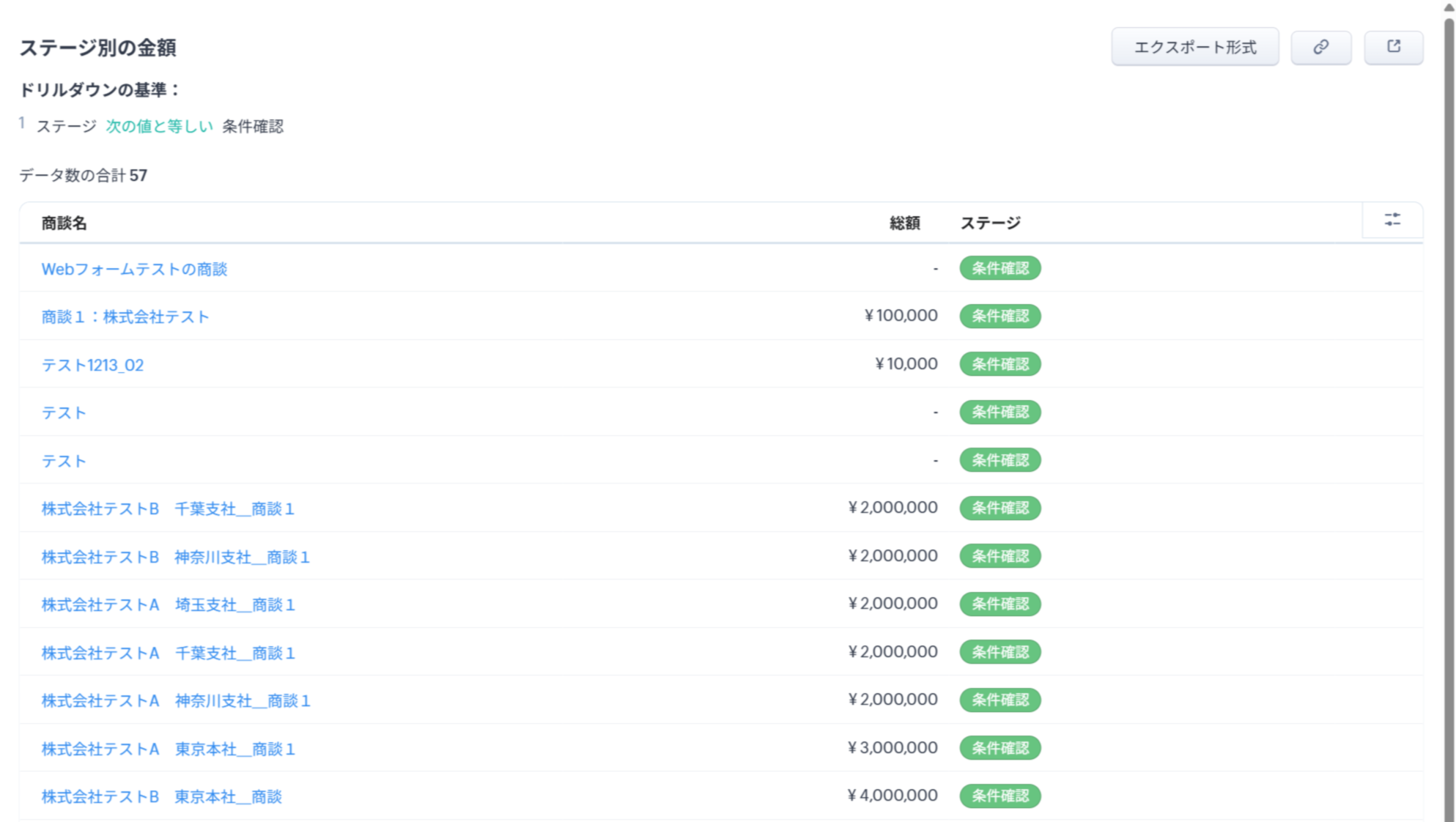Click the エクスポート形式 button
Screen dimensions: 1456x822
tap(1194, 47)
